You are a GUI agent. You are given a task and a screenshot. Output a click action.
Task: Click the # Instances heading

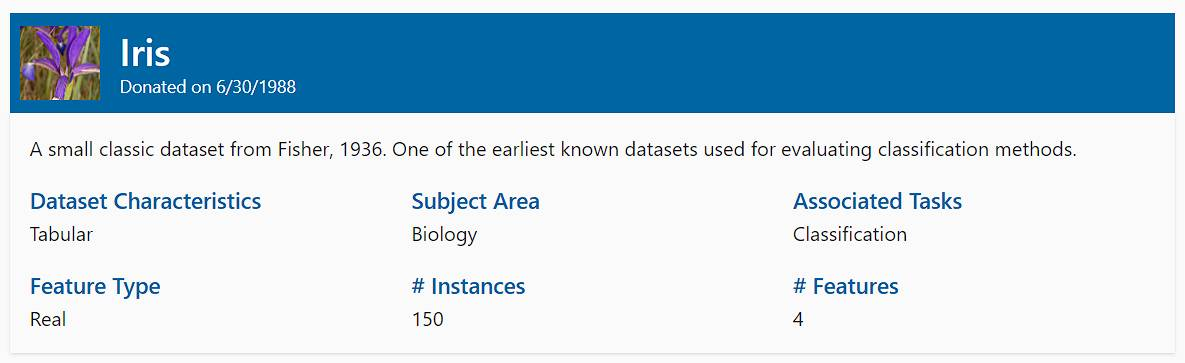click(469, 287)
